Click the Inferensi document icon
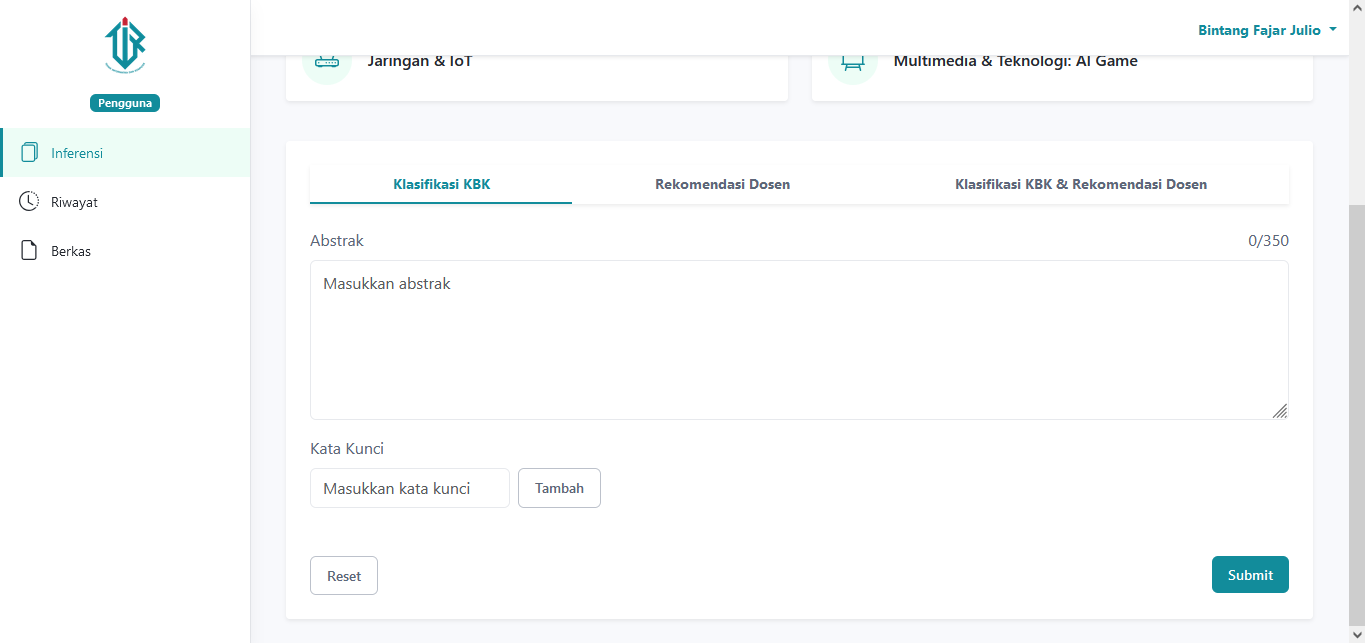 click(29, 153)
